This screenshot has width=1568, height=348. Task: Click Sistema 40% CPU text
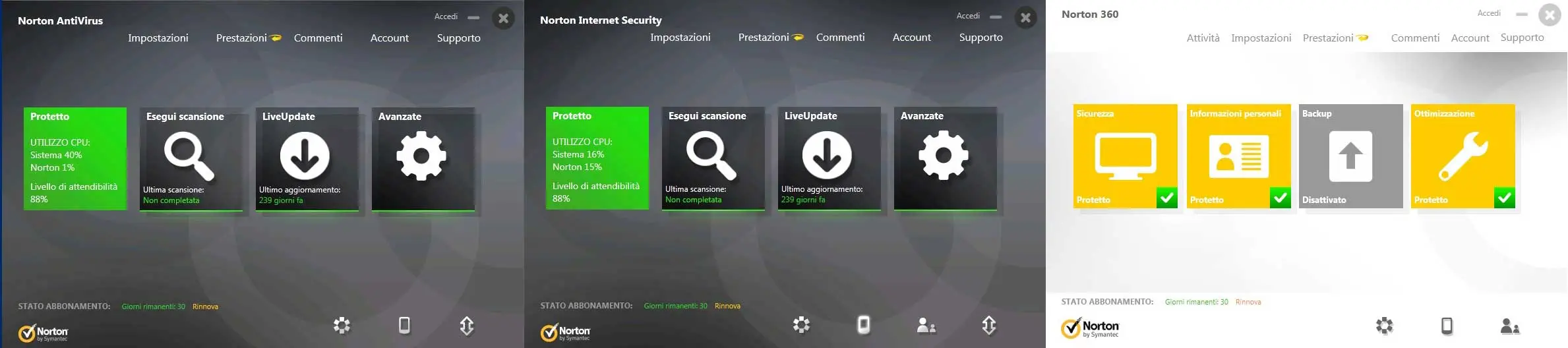coord(56,155)
